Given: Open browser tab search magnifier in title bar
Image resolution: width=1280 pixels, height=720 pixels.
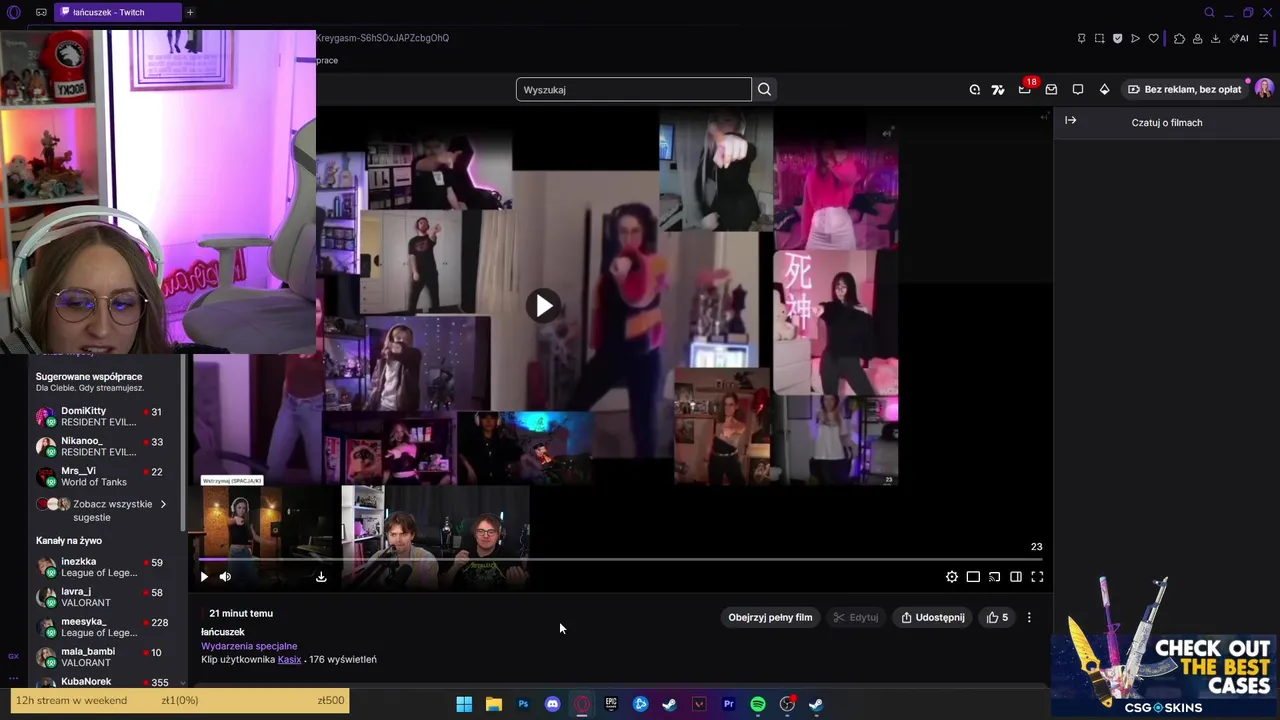Looking at the screenshot, I should click(x=1209, y=12).
